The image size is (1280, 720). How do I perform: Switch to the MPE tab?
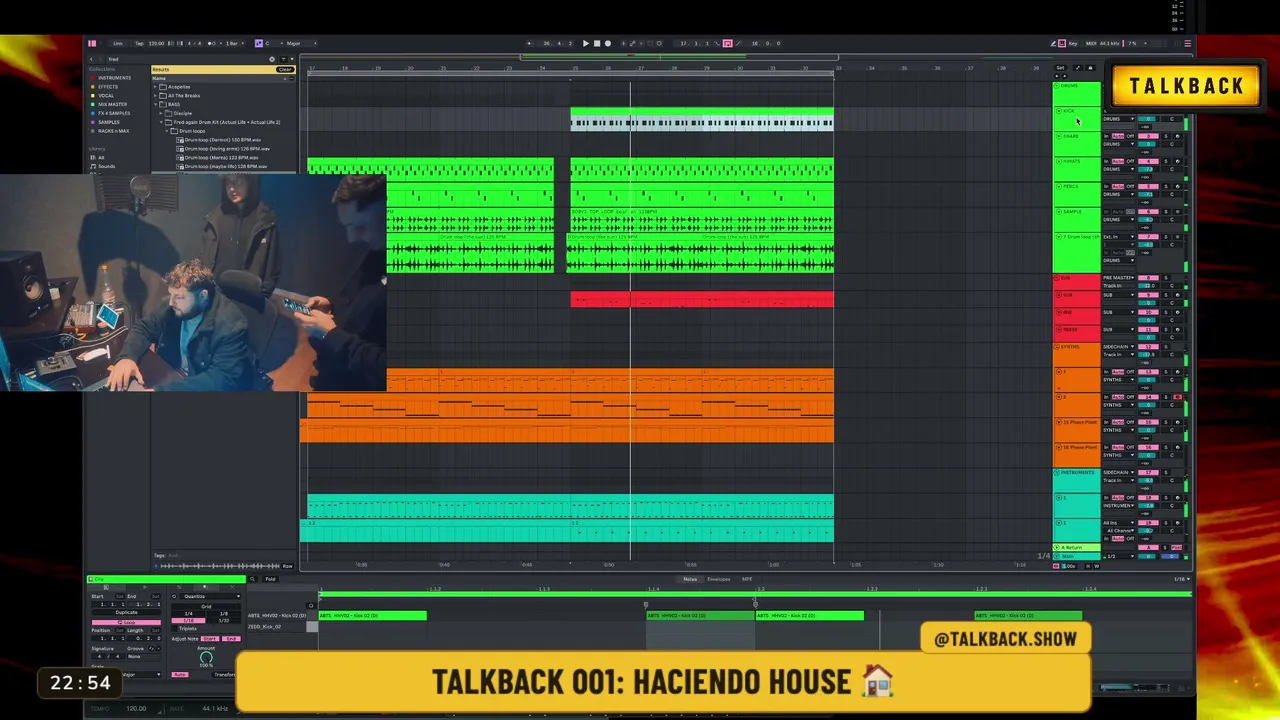(x=747, y=579)
